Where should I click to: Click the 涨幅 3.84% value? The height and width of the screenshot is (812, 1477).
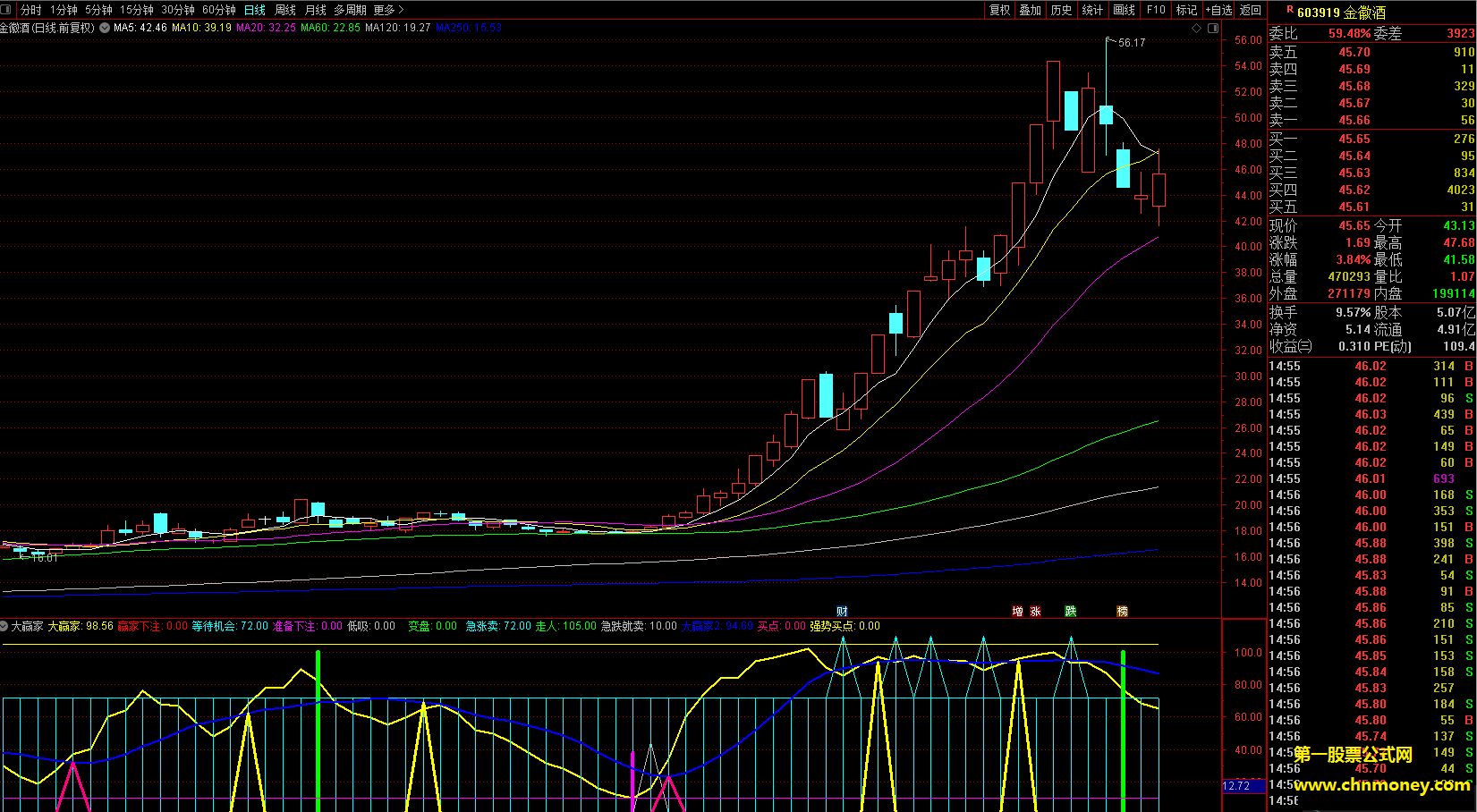click(1354, 259)
